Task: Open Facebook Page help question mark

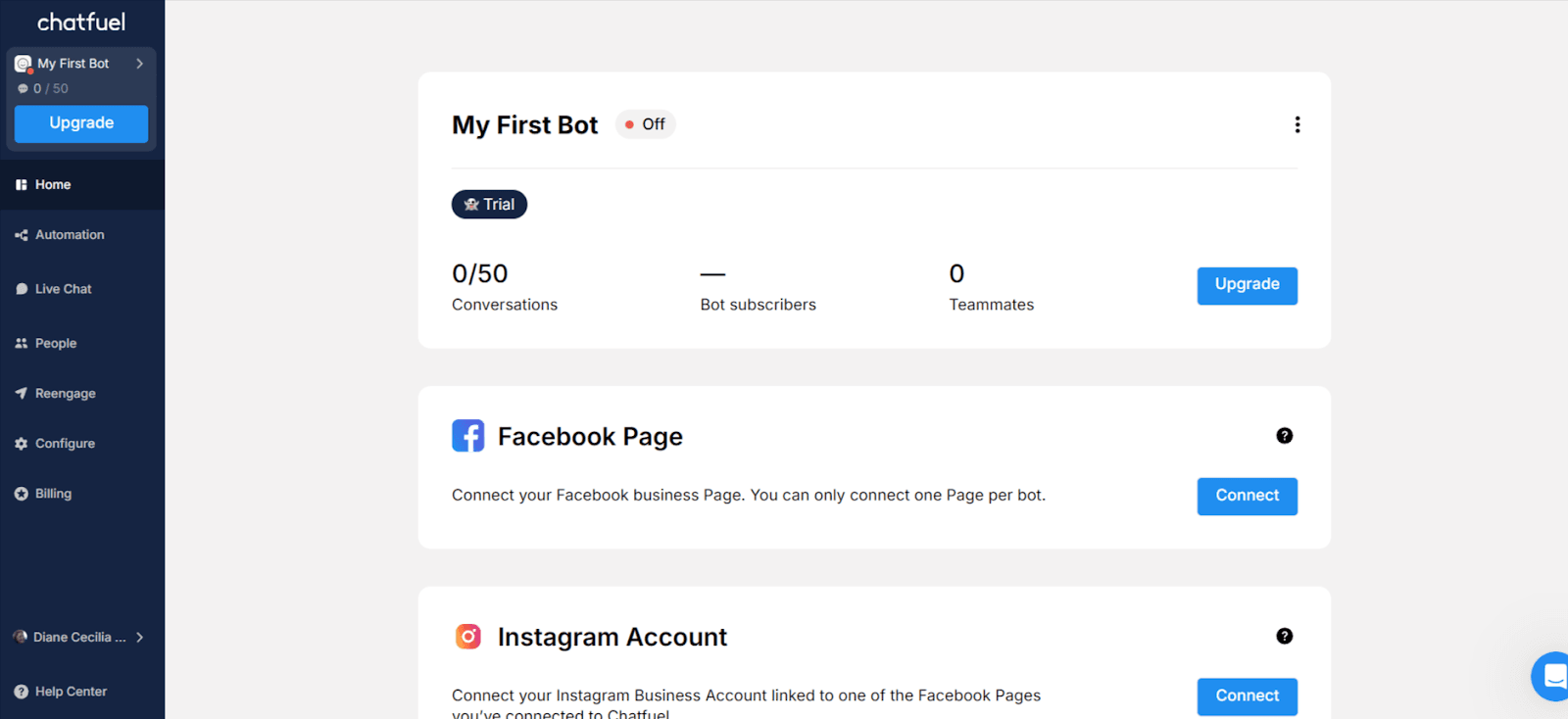Action: click(x=1284, y=436)
